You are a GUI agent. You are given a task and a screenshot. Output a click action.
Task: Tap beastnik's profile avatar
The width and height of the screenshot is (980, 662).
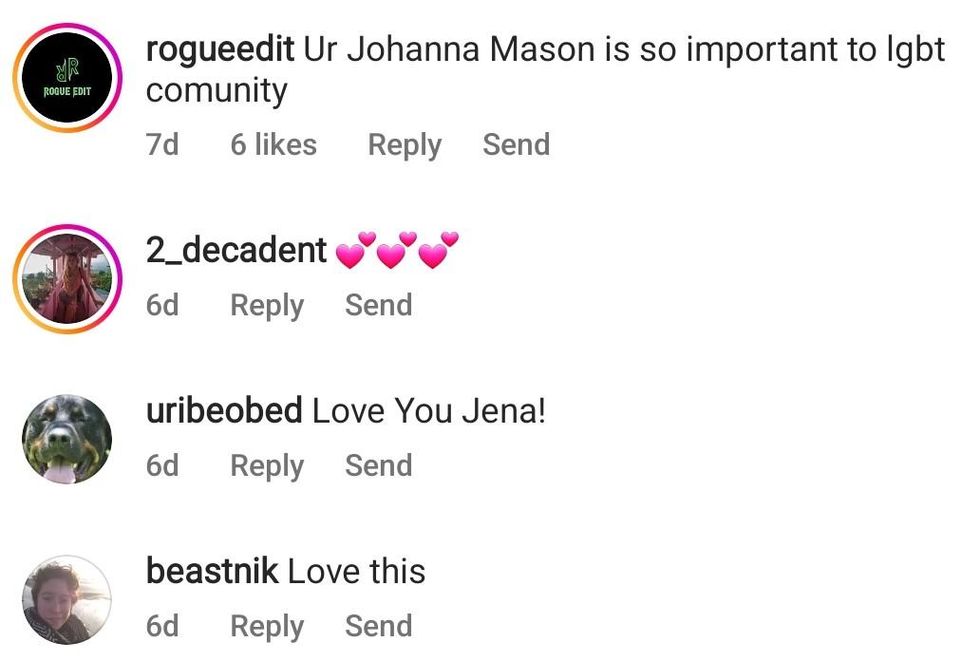click(67, 599)
